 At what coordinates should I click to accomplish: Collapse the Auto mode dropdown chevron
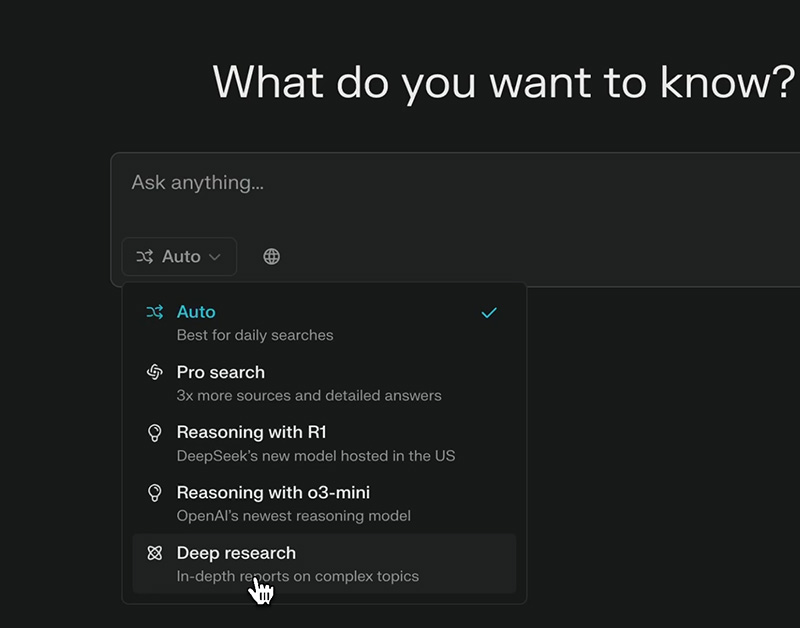coord(215,257)
